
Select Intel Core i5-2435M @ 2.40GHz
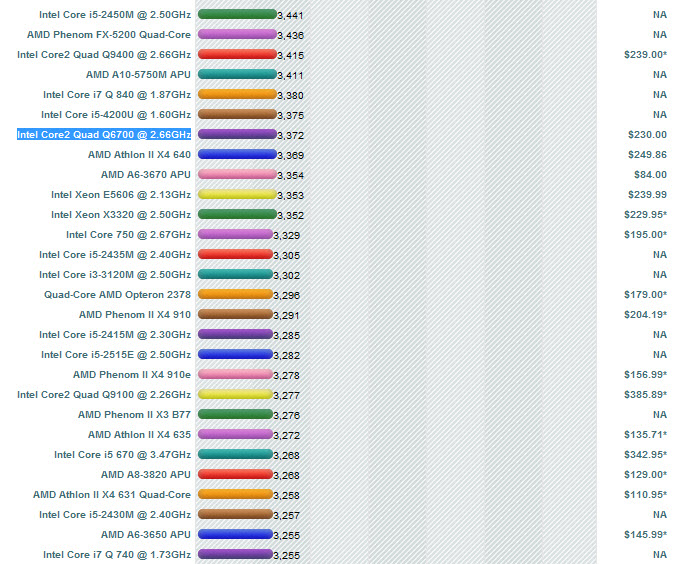click(x=115, y=255)
